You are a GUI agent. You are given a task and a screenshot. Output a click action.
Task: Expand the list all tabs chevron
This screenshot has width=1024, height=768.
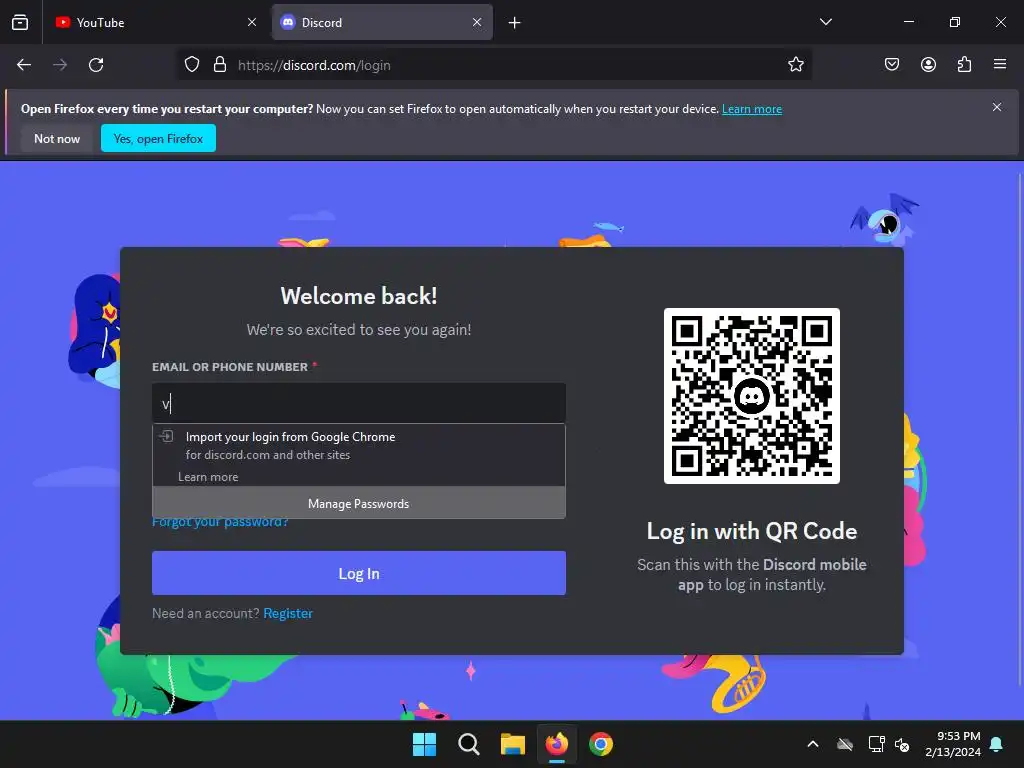(x=825, y=22)
